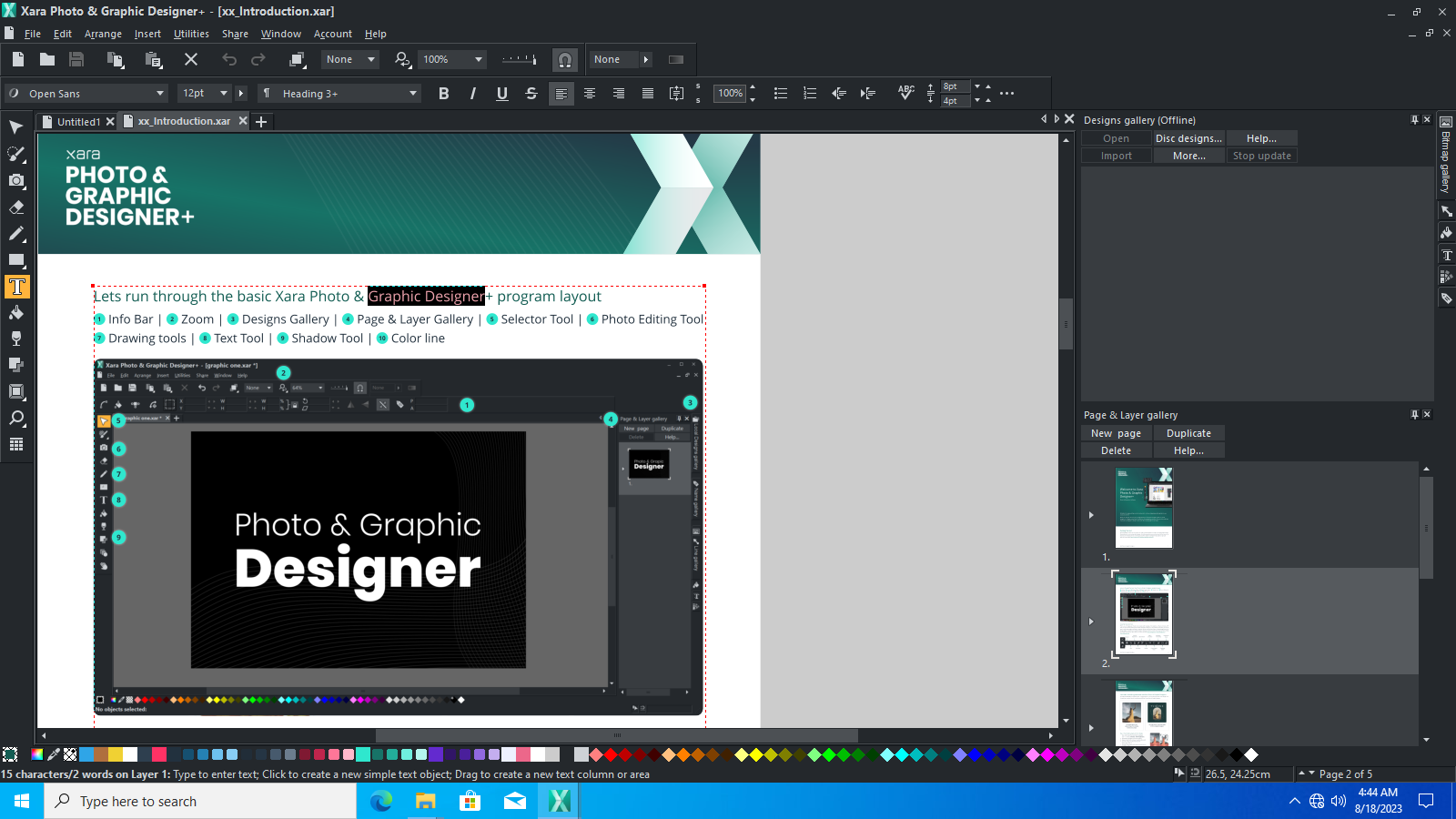This screenshot has width=1456, height=819.
Task: Click the New page button
Action: [x=1116, y=433]
